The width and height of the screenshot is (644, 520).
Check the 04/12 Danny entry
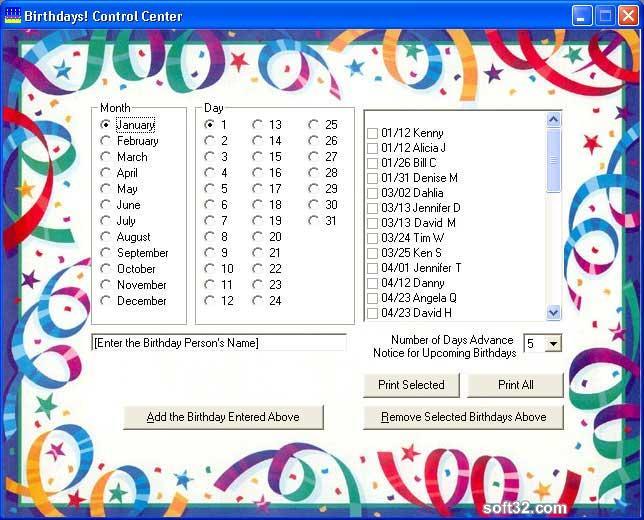373,283
